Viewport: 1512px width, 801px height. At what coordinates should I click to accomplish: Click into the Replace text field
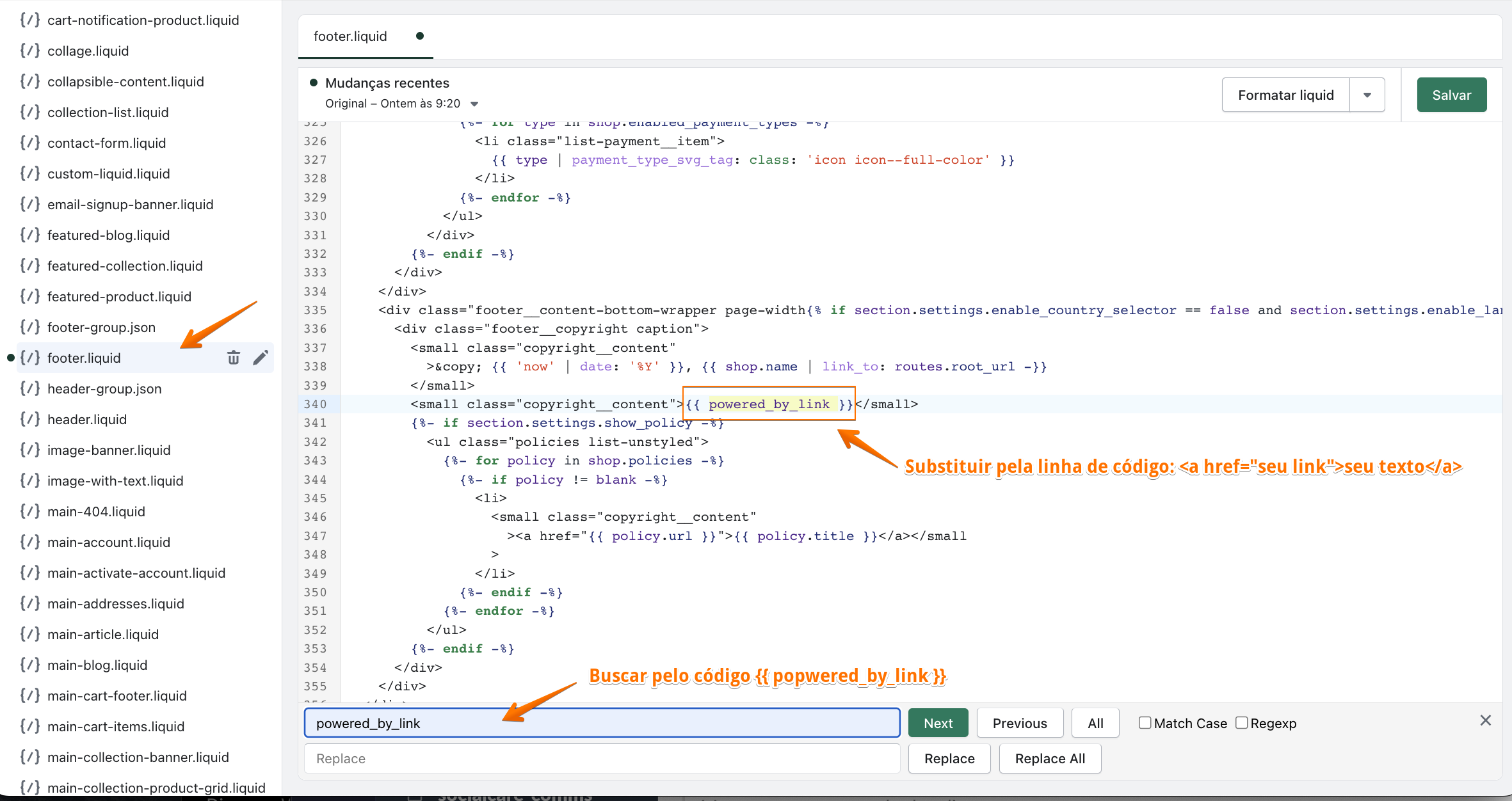602,758
